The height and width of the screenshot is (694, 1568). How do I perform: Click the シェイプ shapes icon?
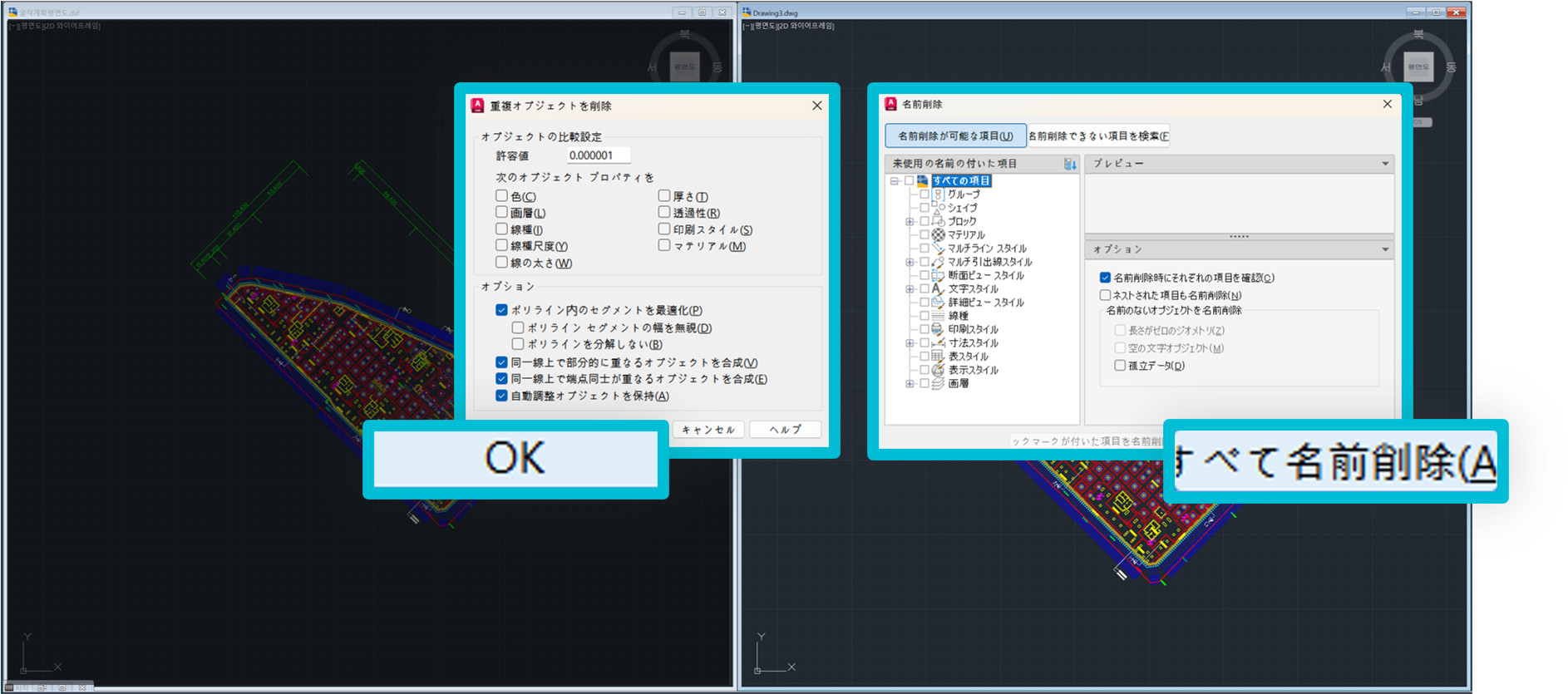(938, 208)
